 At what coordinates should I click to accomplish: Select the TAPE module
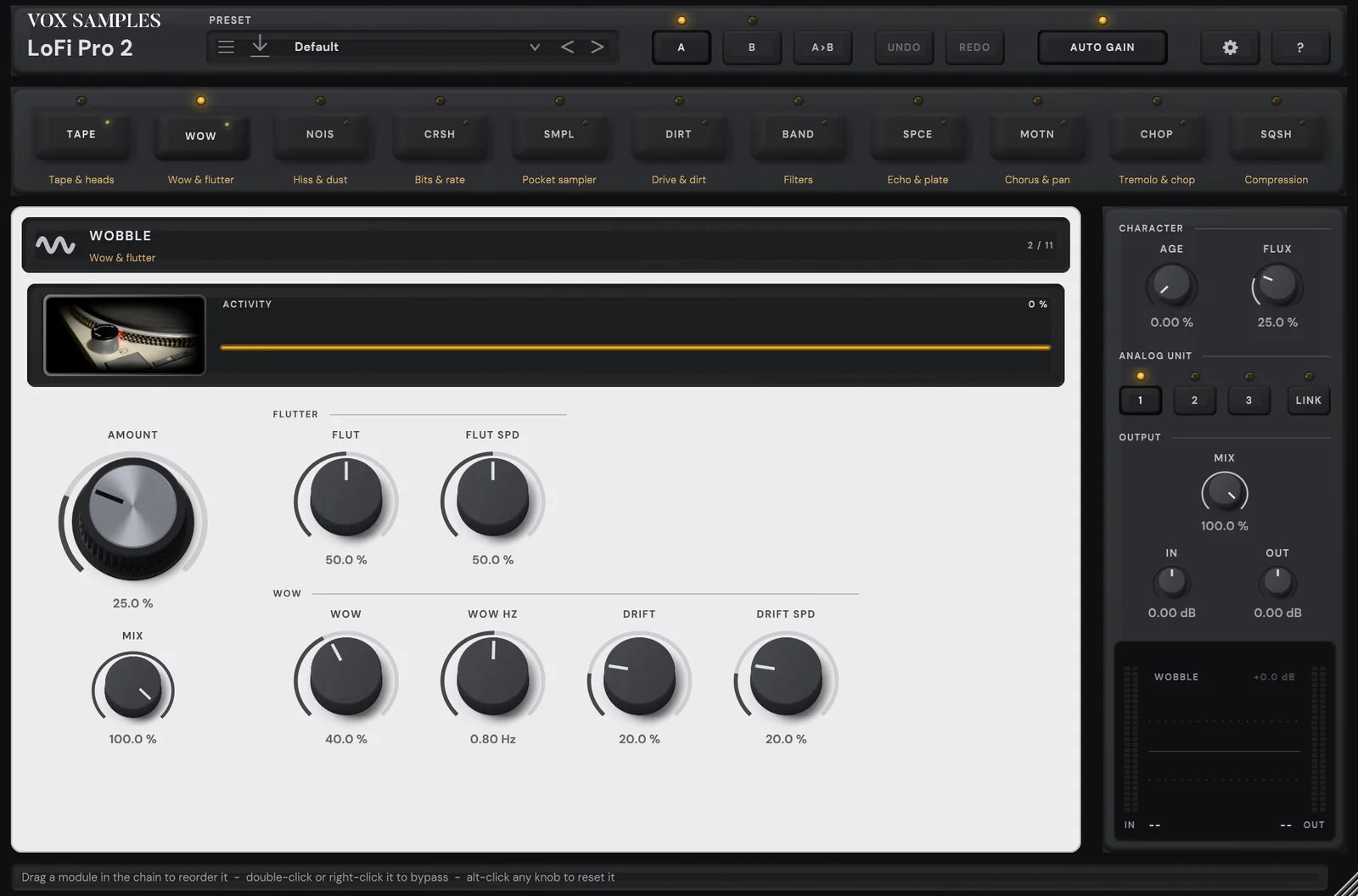(81, 134)
